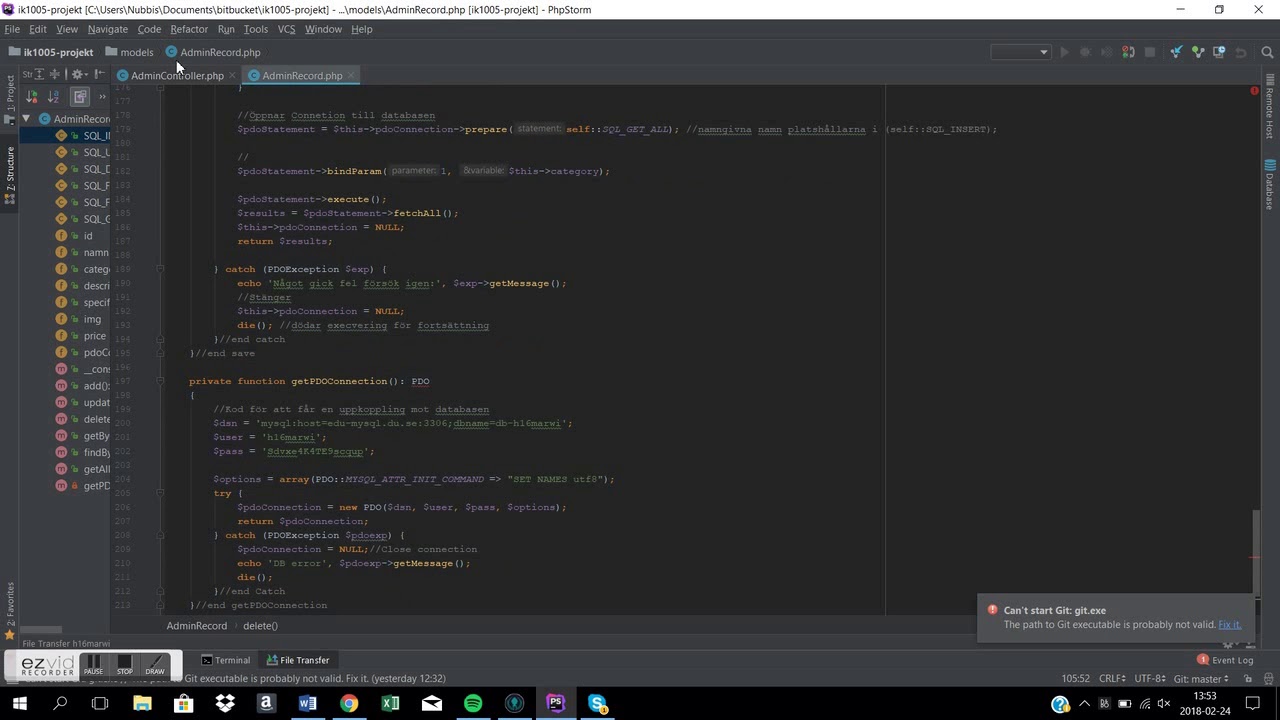Close the AdminRecord.php editor tab
This screenshot has height=720, width=1280.
(352, 75)
